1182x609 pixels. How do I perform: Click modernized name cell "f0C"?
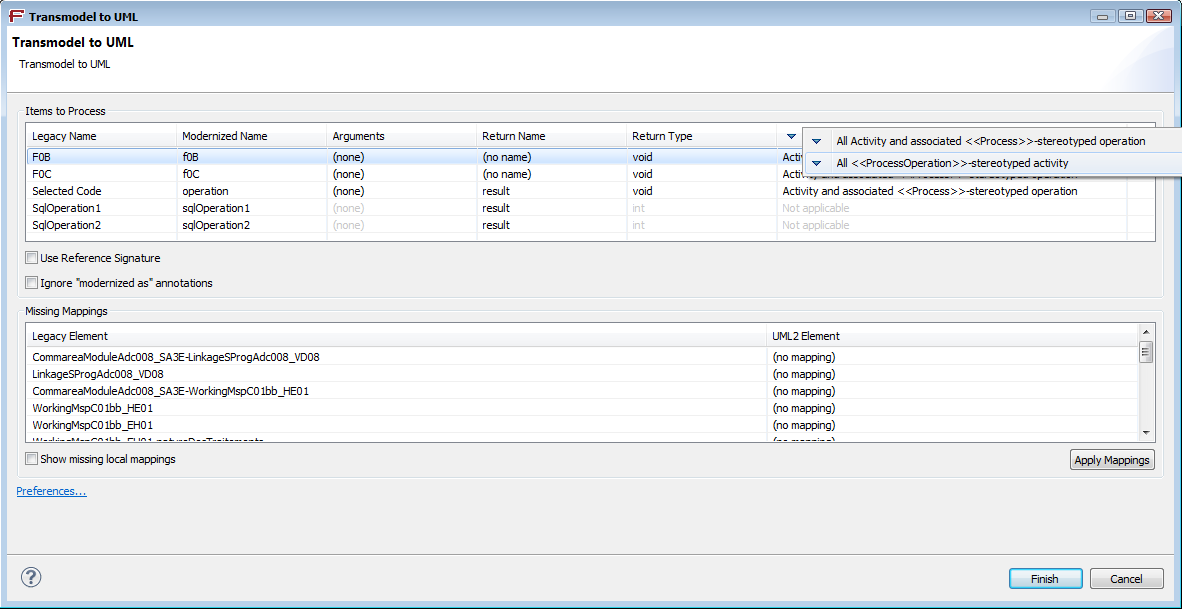251,174
